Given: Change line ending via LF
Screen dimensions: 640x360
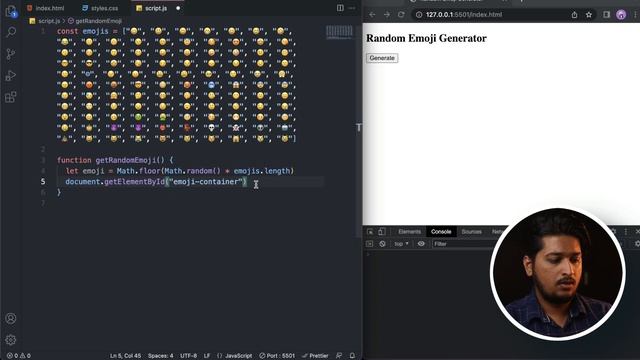Looking at the screenshot, I should click(207, 356).
